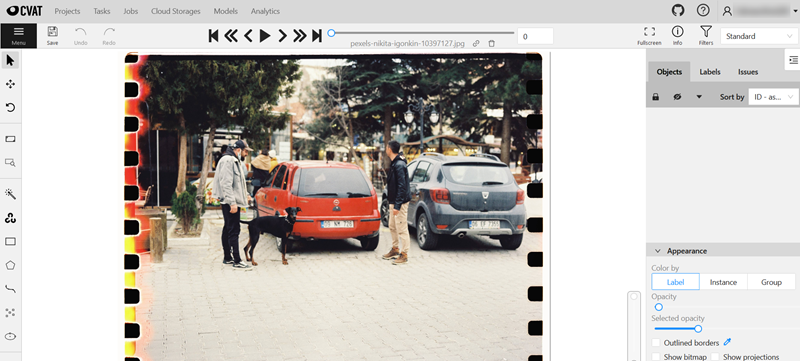Open the Tasks page
This screenshot has width=800, height=361.
[102, 11]
